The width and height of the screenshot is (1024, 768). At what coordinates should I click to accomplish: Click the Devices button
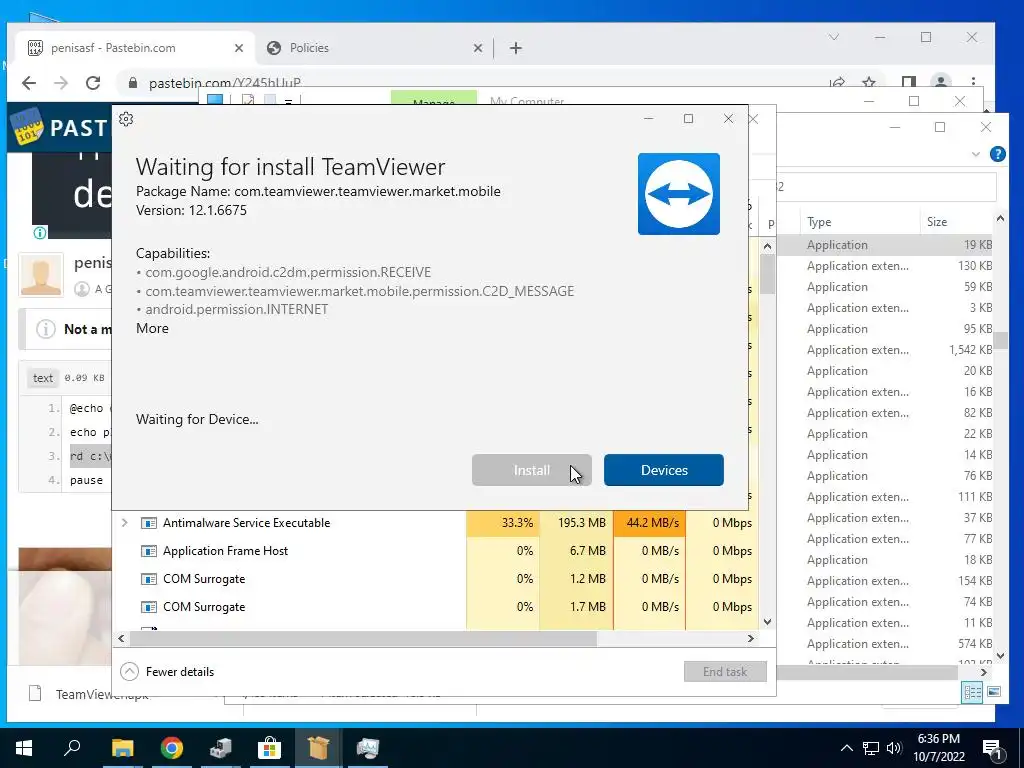coord(664,470)
